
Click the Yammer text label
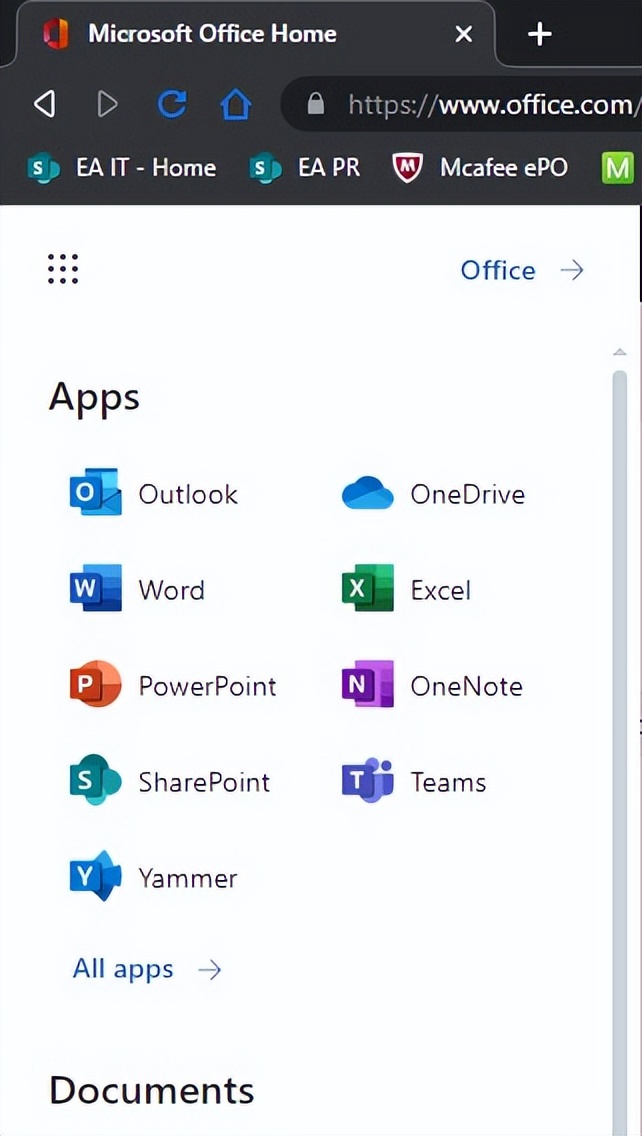(x=188, y=878)
